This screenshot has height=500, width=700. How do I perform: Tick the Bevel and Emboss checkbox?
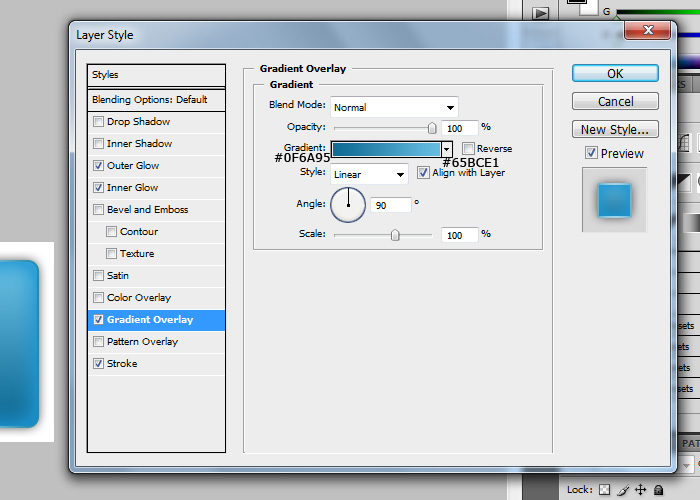tap(98, 209)
